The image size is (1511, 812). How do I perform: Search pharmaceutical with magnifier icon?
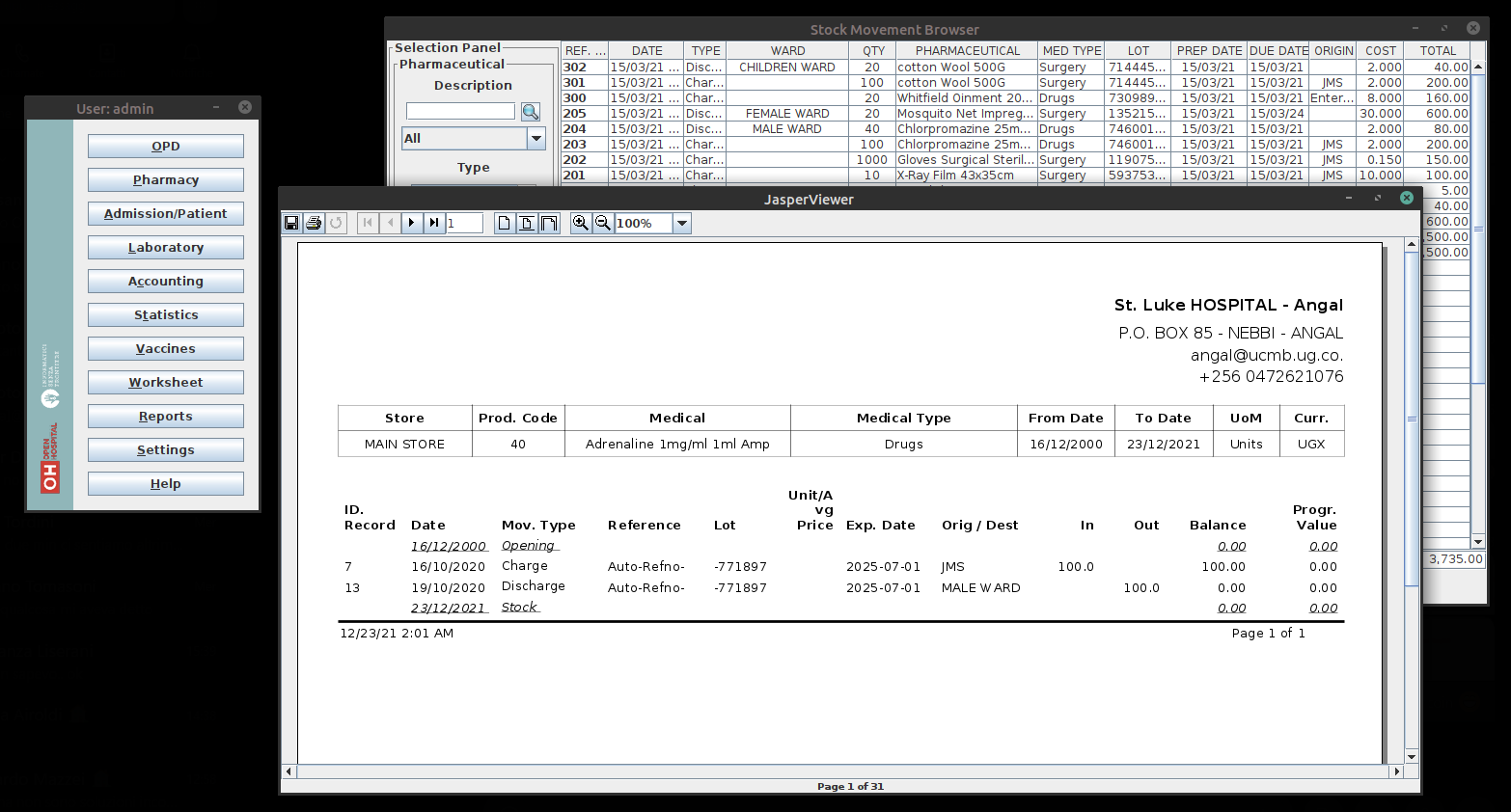coord(531,112)
